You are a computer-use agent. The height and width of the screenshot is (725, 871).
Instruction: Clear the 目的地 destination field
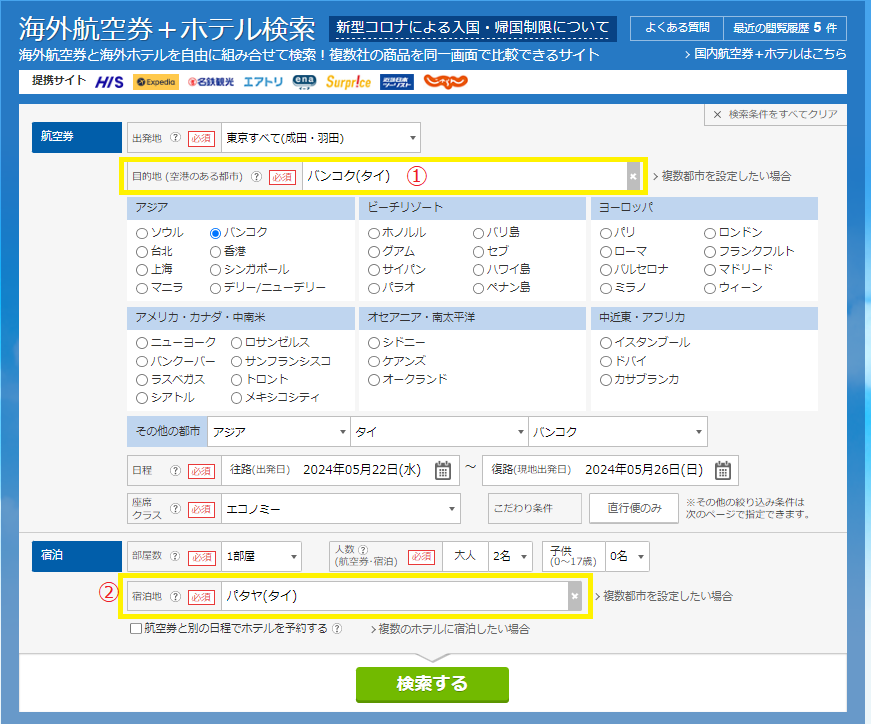click(633, 177)
